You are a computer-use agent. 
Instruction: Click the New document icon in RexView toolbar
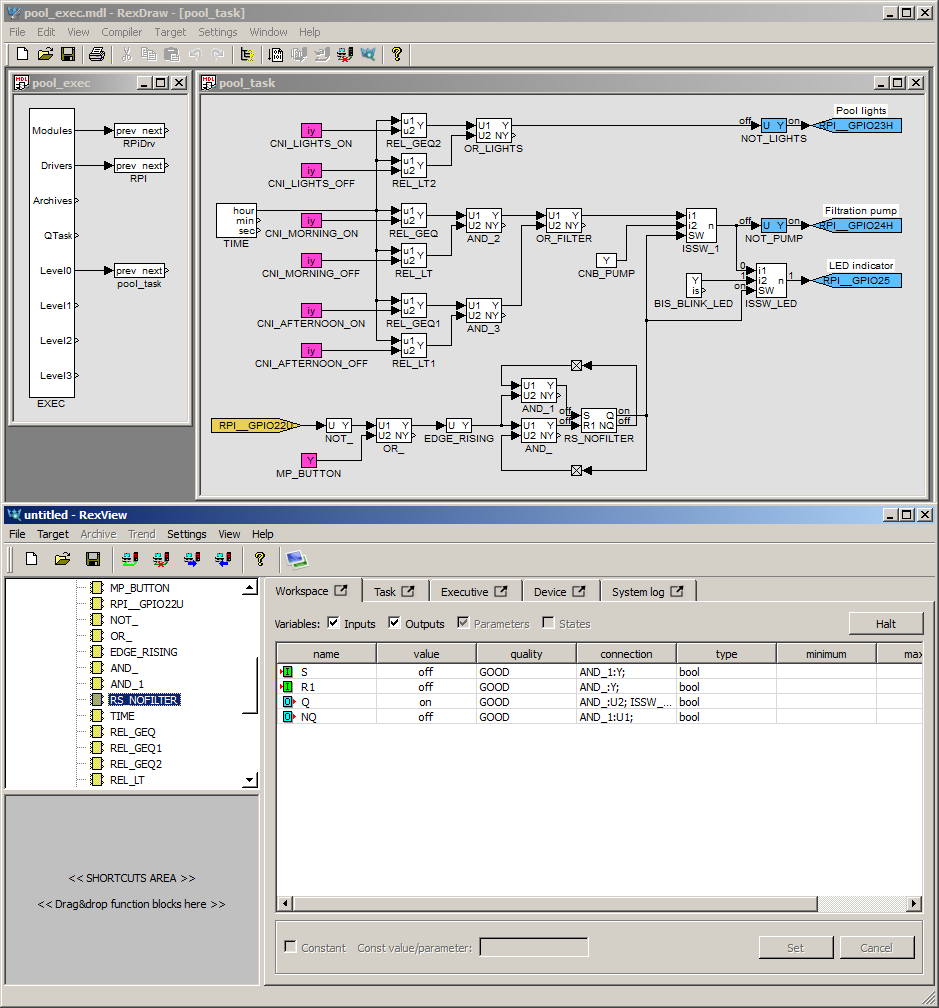[31, 559]
